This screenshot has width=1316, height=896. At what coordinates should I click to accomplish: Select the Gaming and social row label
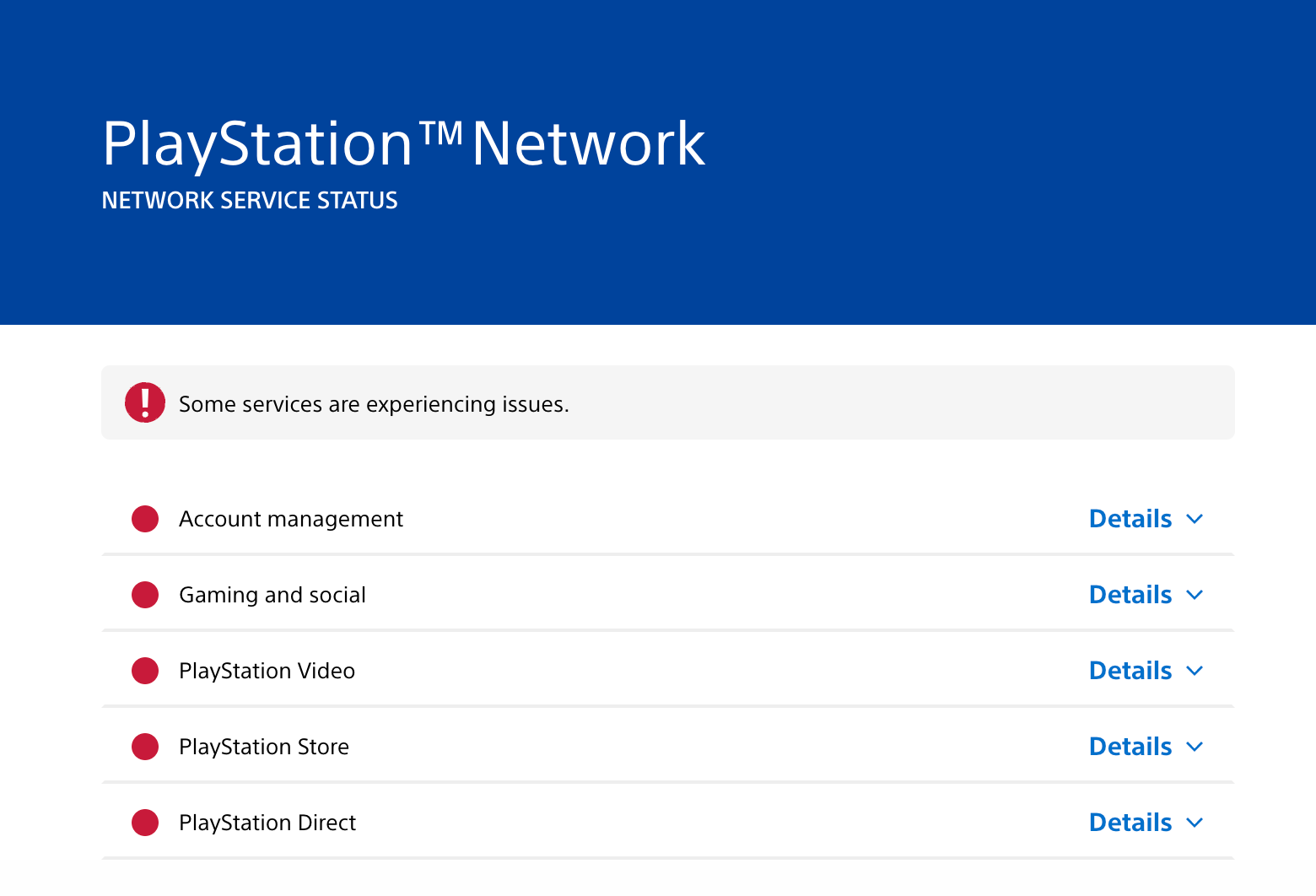pyautogui.click(x=272, y=595)
